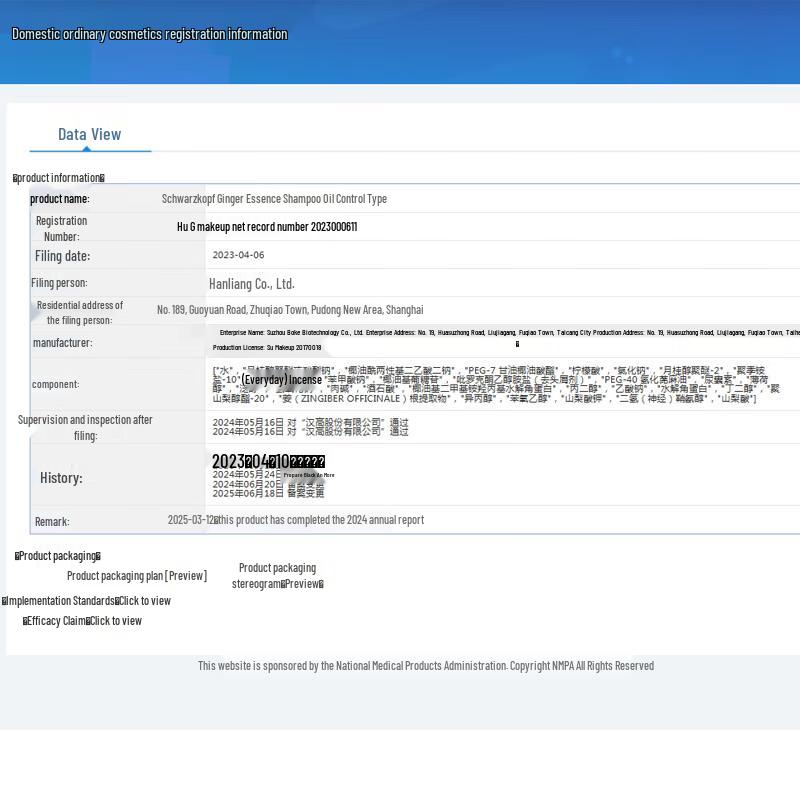This screenshot has height=800, width=800.
Task: Select the Product packaging section heading
Action: [58, 556]
